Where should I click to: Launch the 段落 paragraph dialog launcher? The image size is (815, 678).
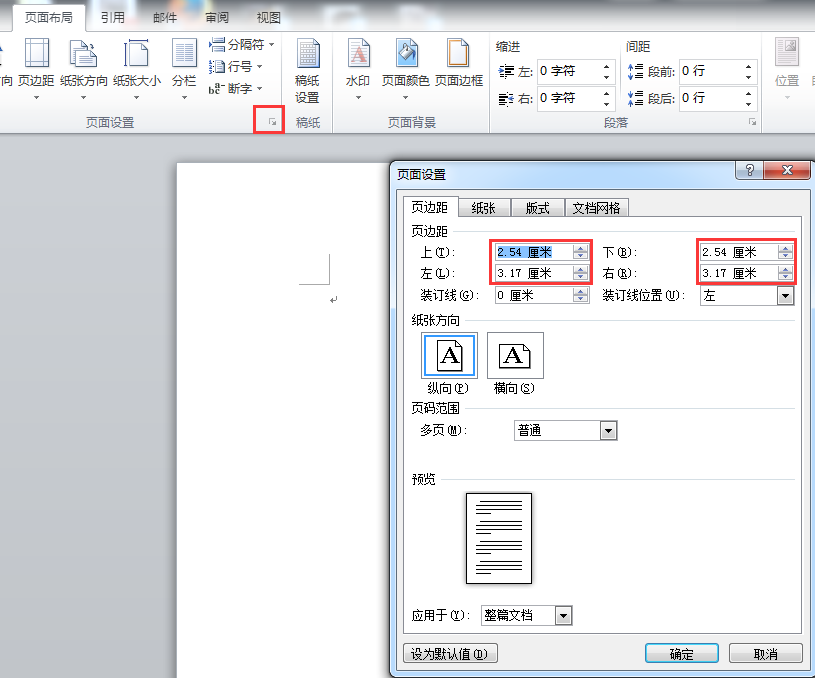tap(752, 122)
